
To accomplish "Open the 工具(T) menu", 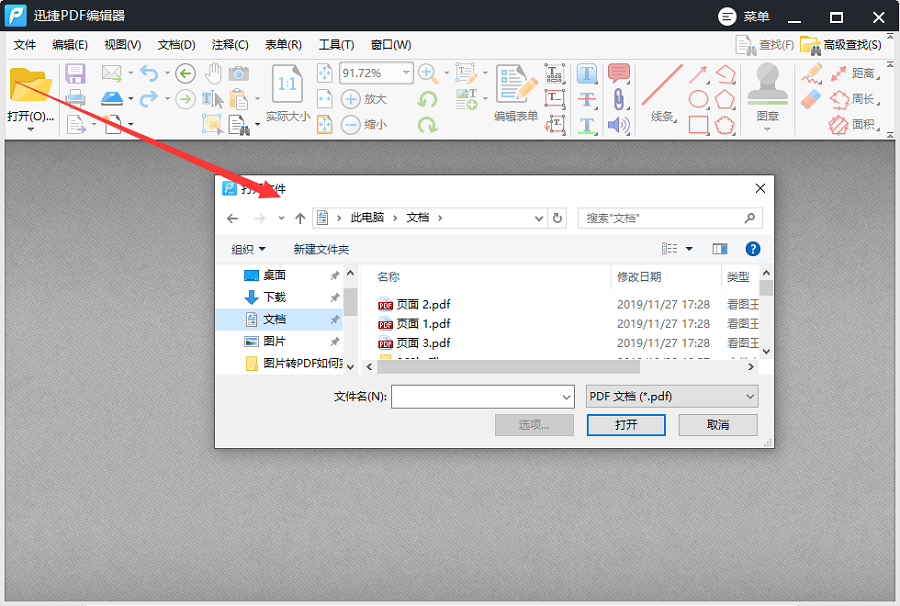I will pyautogui.click(x=336, y=45).
